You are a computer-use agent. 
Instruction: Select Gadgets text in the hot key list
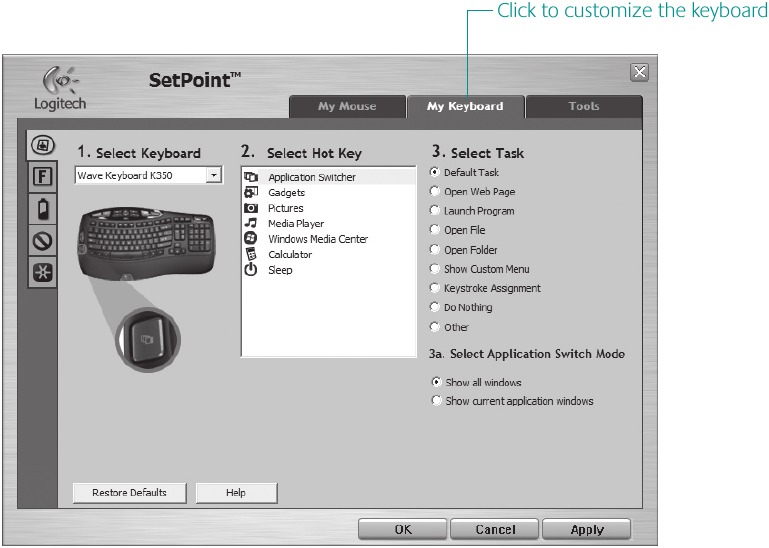click(x=286, y=192)
